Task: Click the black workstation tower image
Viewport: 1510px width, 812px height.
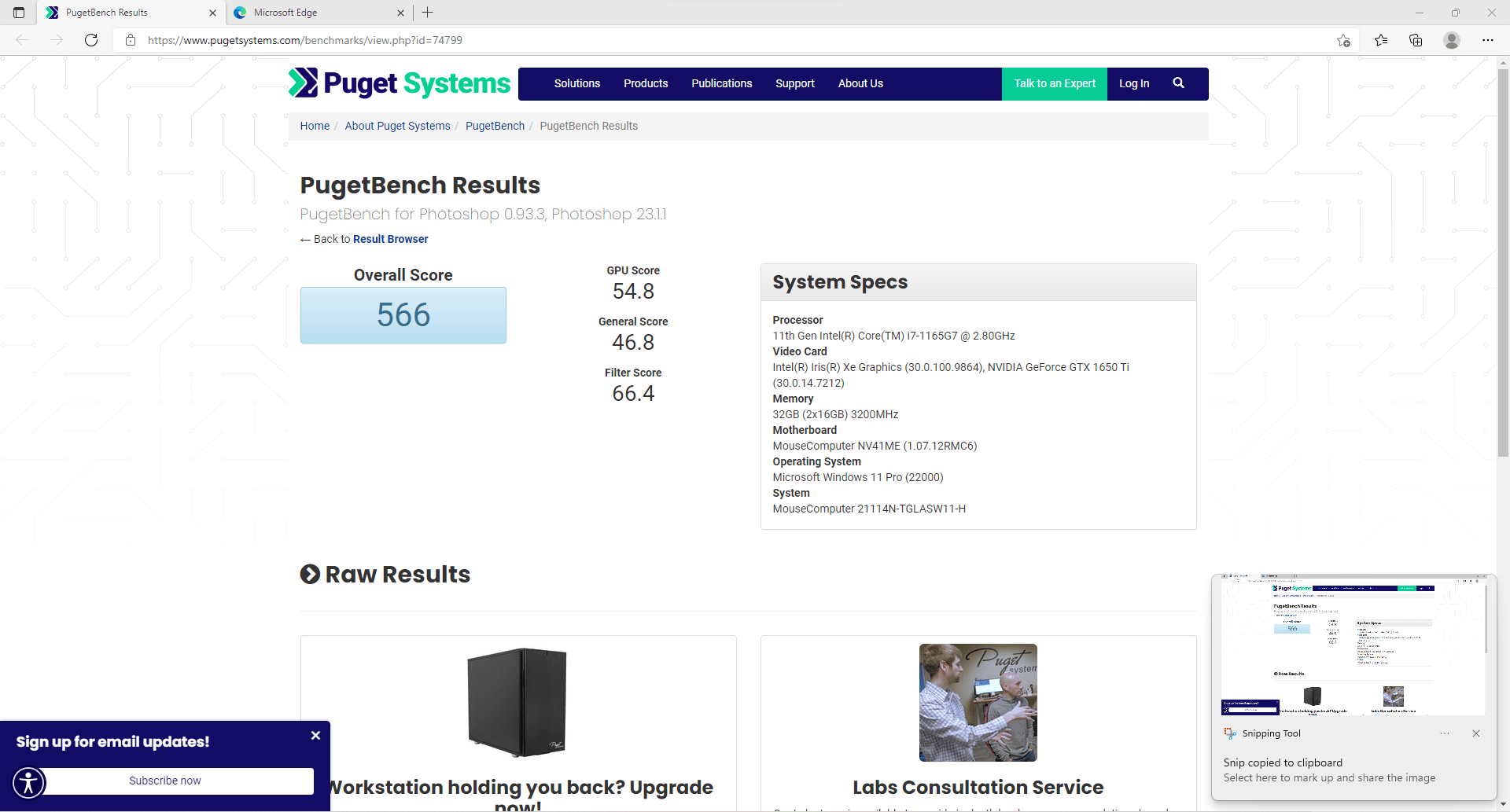Action: pos(517,702)
